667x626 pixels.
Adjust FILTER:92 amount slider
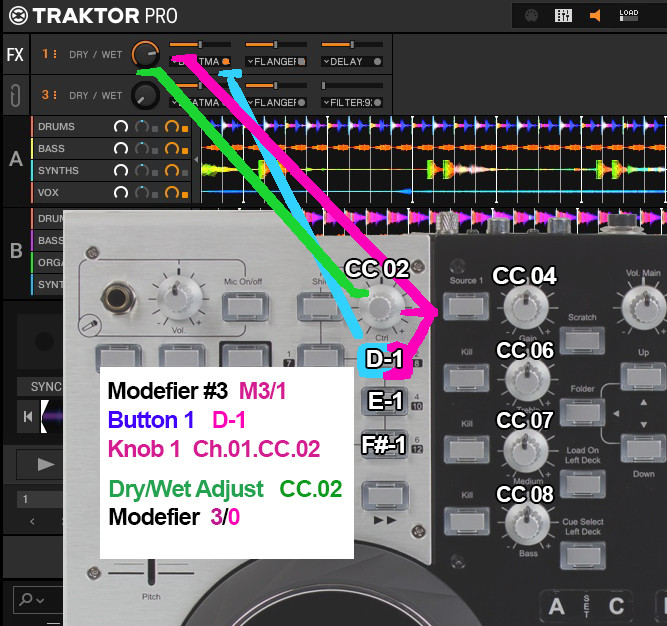coord(352,85)
